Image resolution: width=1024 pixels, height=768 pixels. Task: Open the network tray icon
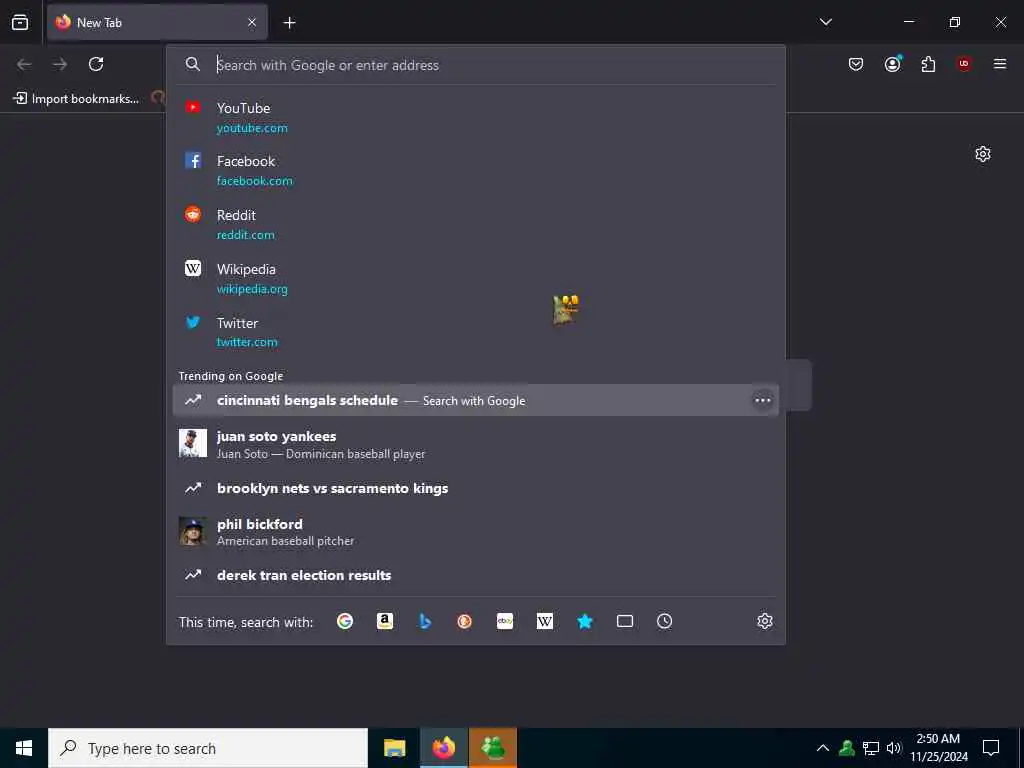click(871, 748)
